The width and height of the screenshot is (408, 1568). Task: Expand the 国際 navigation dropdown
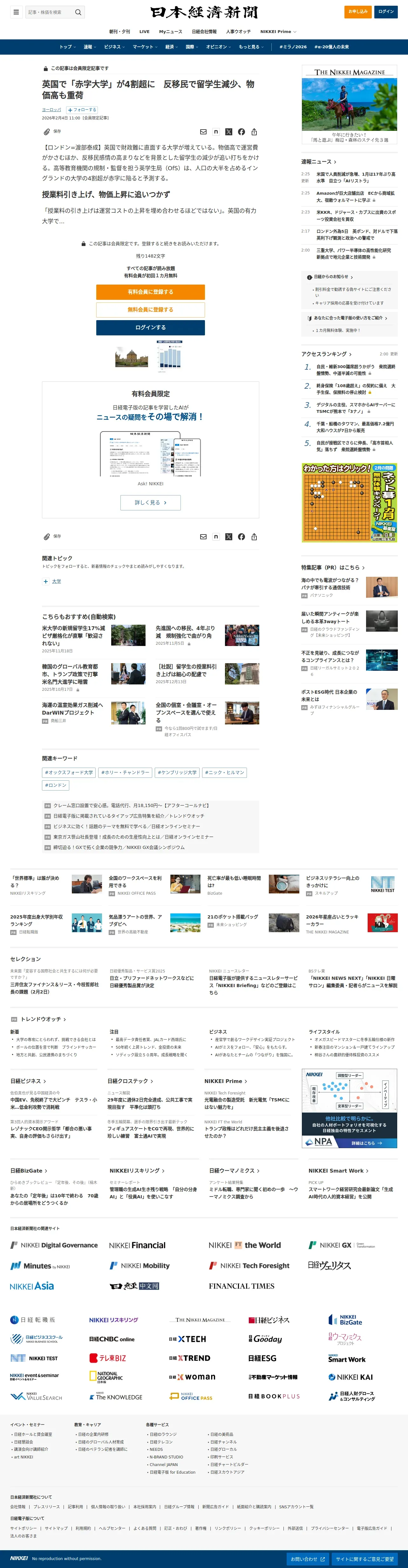click(192, 47)
